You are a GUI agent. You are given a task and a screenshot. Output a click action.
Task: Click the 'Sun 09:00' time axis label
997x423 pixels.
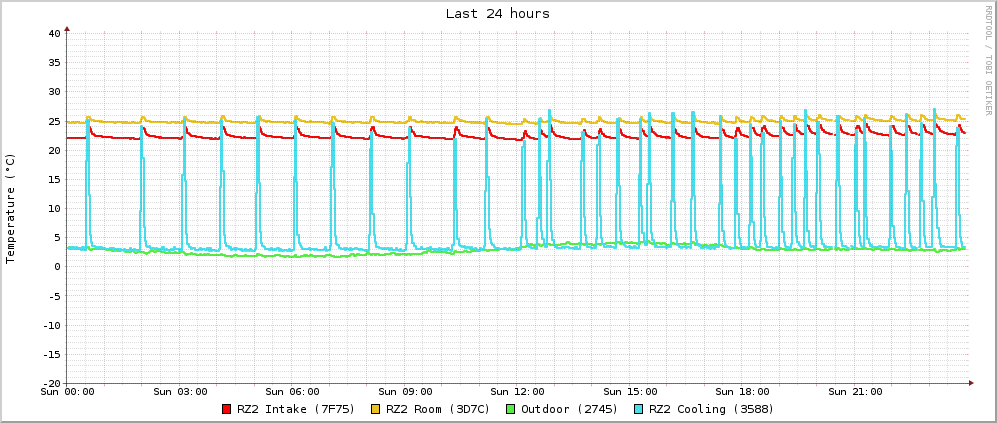[x=405, y=391]
